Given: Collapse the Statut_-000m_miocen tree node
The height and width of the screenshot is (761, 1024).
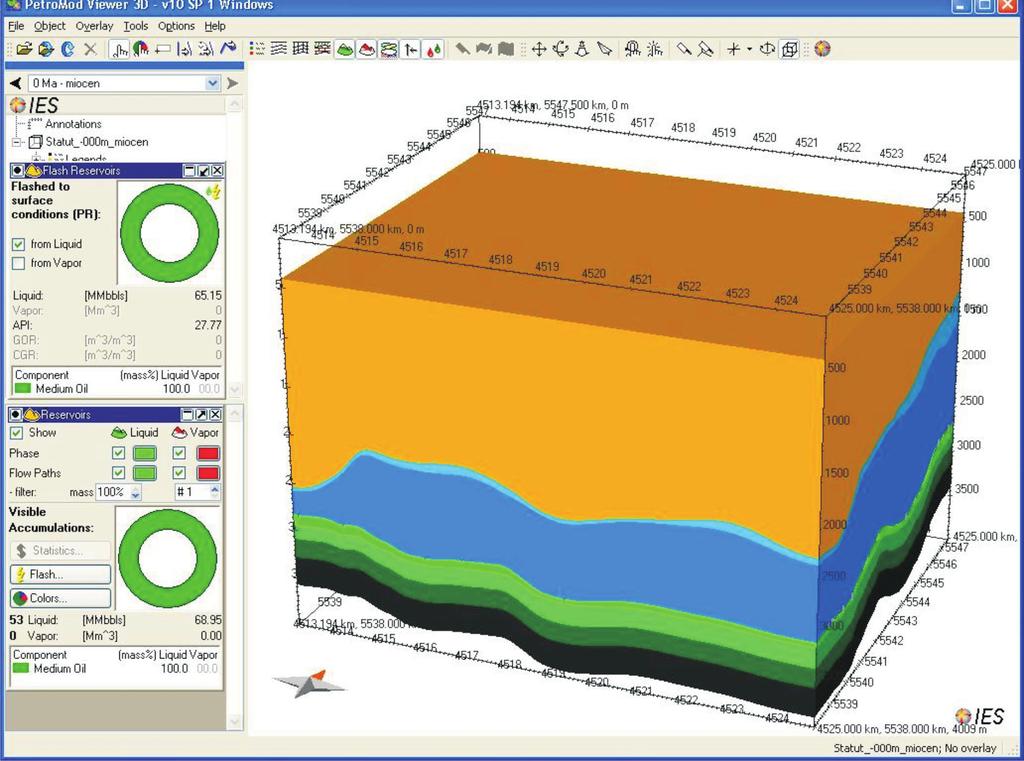Looking at the screenshot, I should pyautogui.click(x=18, y=142).
